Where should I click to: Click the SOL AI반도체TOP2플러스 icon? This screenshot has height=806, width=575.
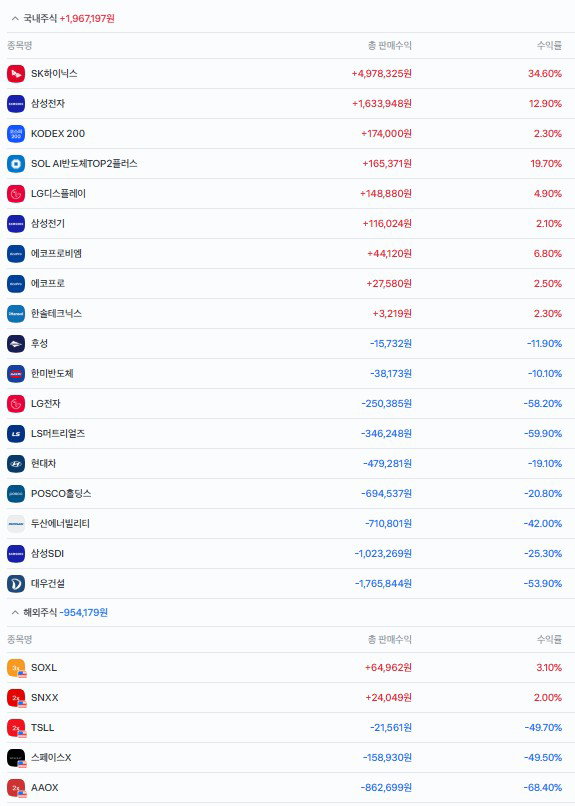pyautogui.click(x=16, y=163)
